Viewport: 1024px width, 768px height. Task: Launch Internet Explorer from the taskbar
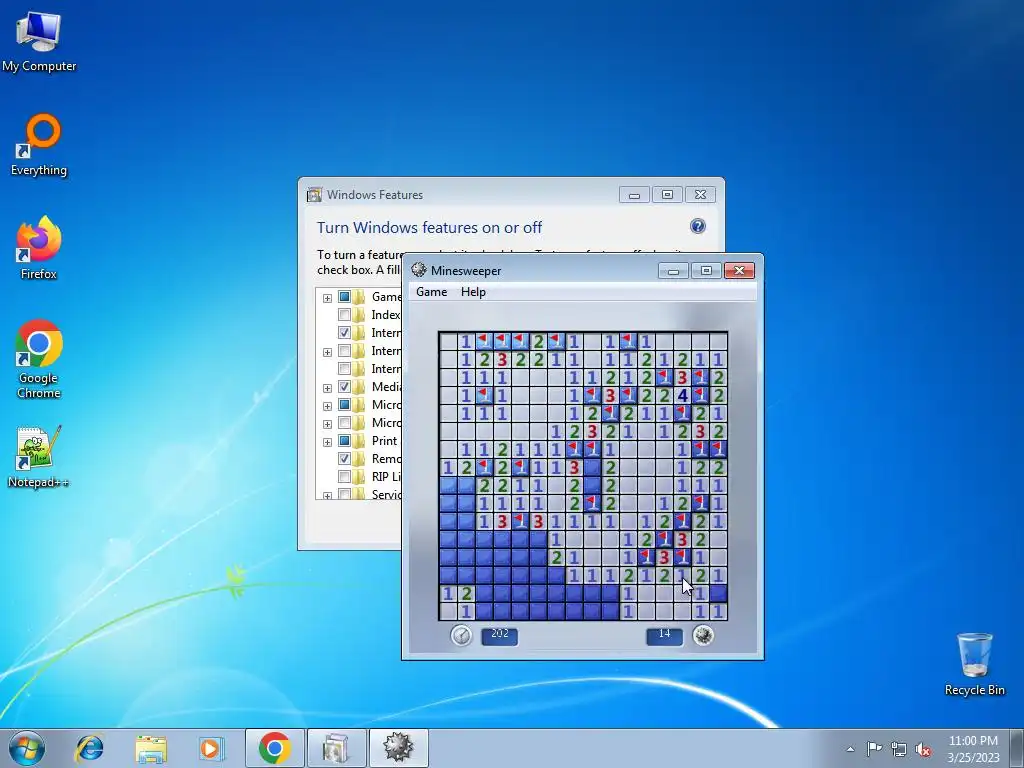point(89,748)
